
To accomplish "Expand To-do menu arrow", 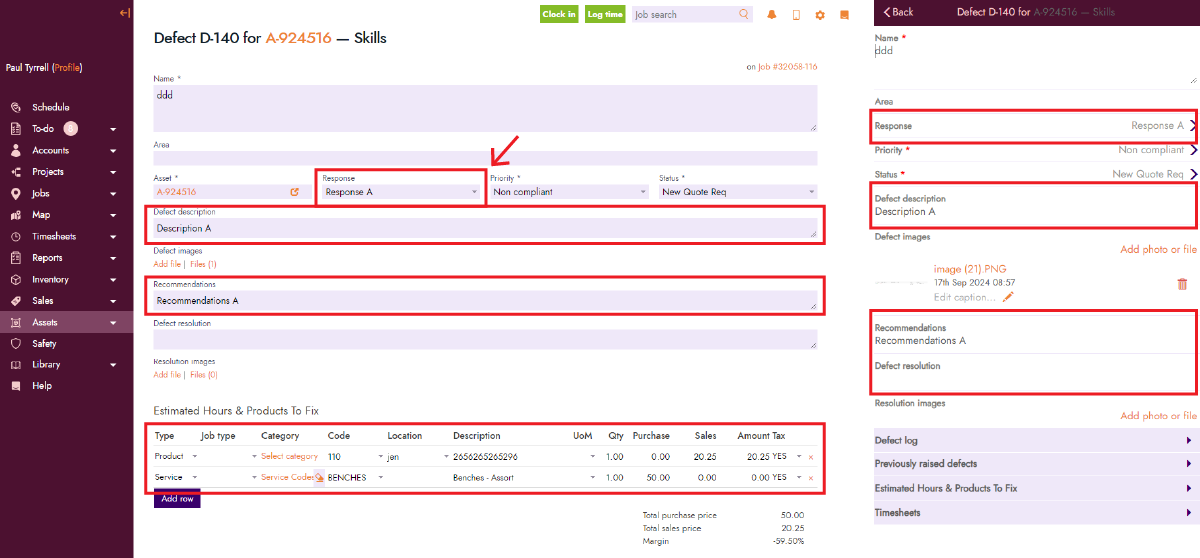I will [113, 129].
